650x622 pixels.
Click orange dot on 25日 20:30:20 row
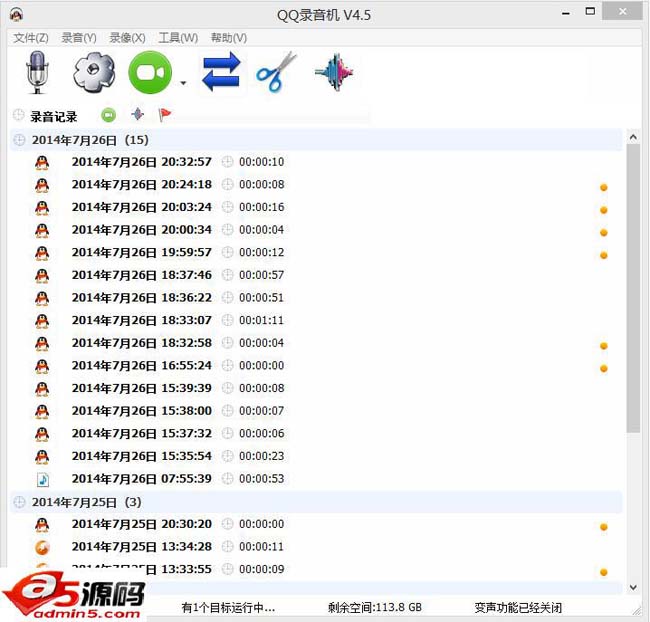(x=604, y=527)
